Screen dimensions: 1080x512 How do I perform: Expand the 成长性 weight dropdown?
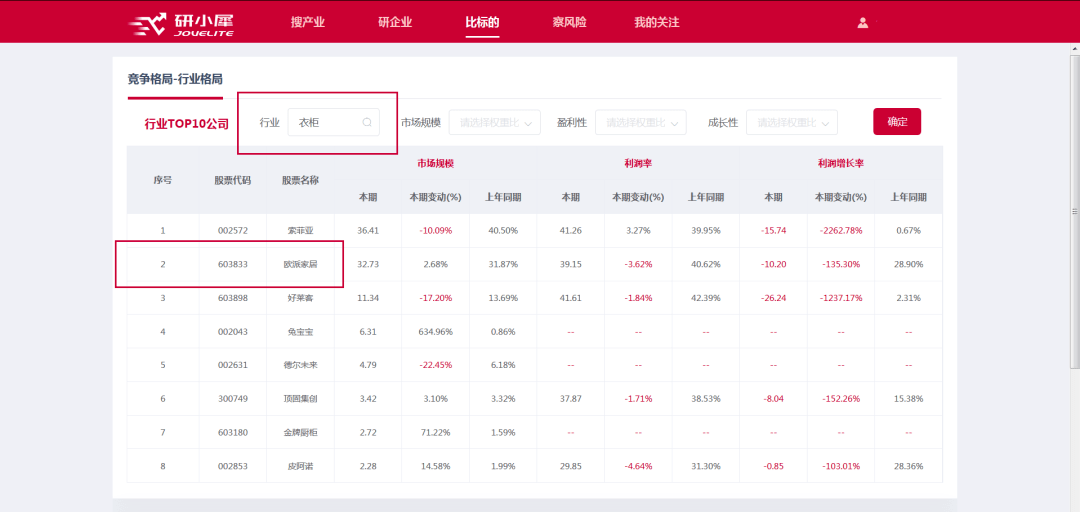[792, 123]
